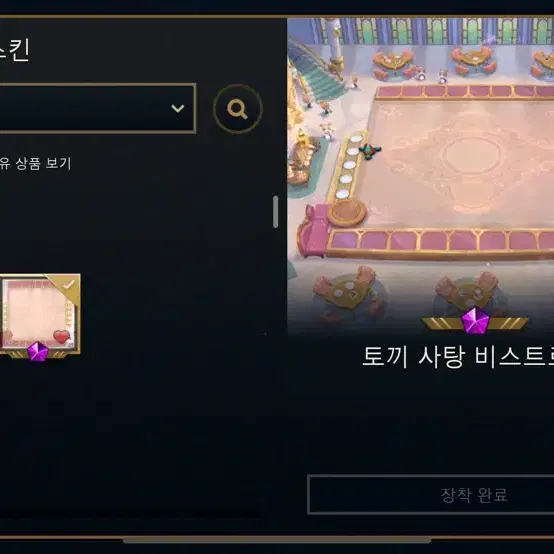Click the purple rarity gem below the large preview
Screen dimensions: 554x554
[x=475, y=320]
